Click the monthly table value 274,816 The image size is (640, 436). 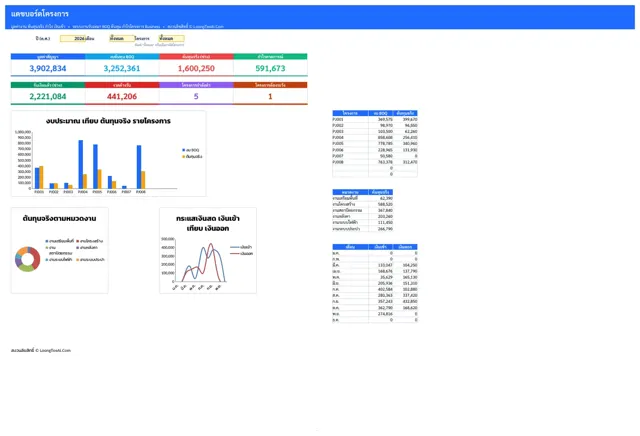click(x=385, y=314)
